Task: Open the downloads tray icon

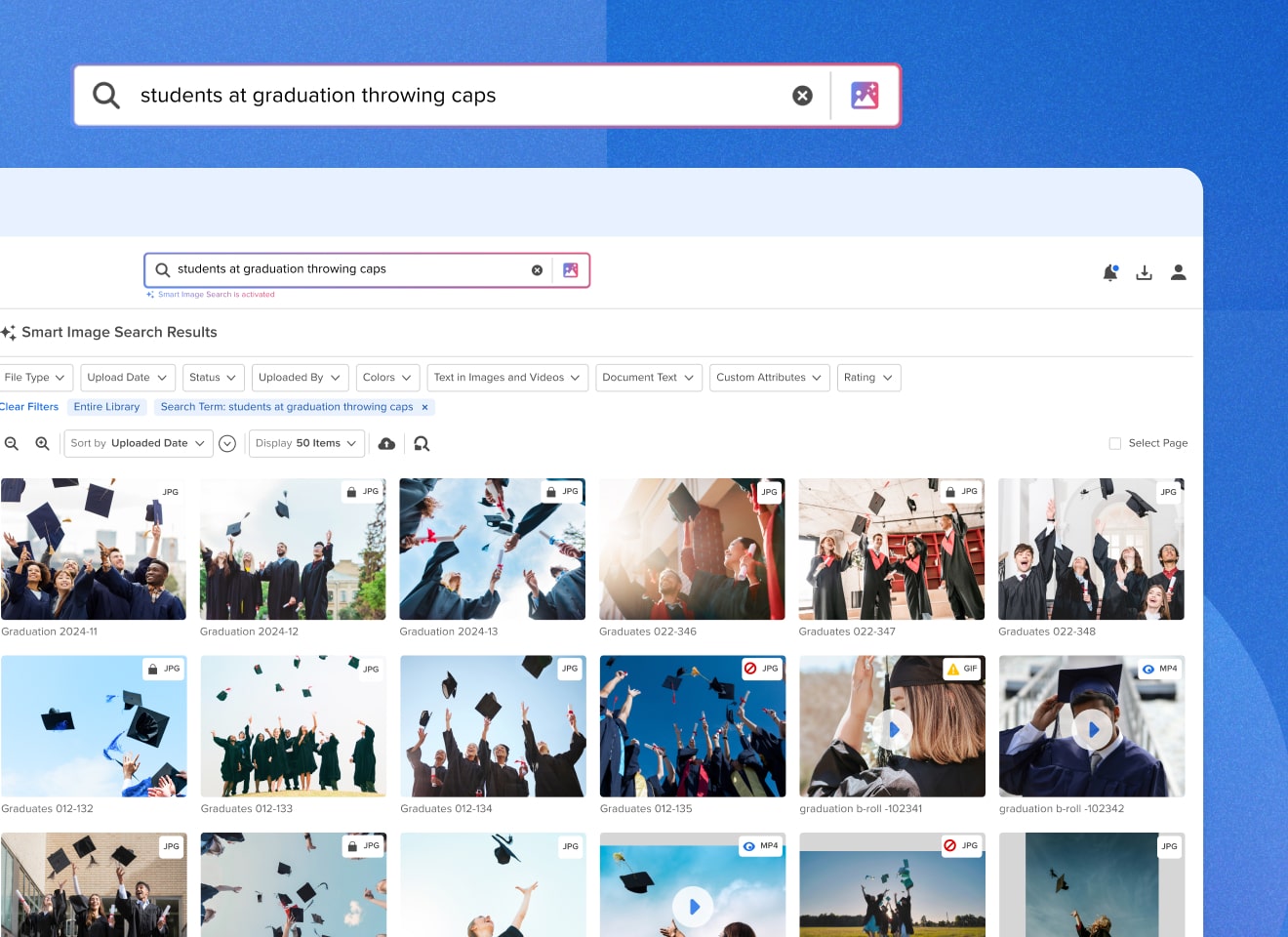Action: coord(1145,272)
